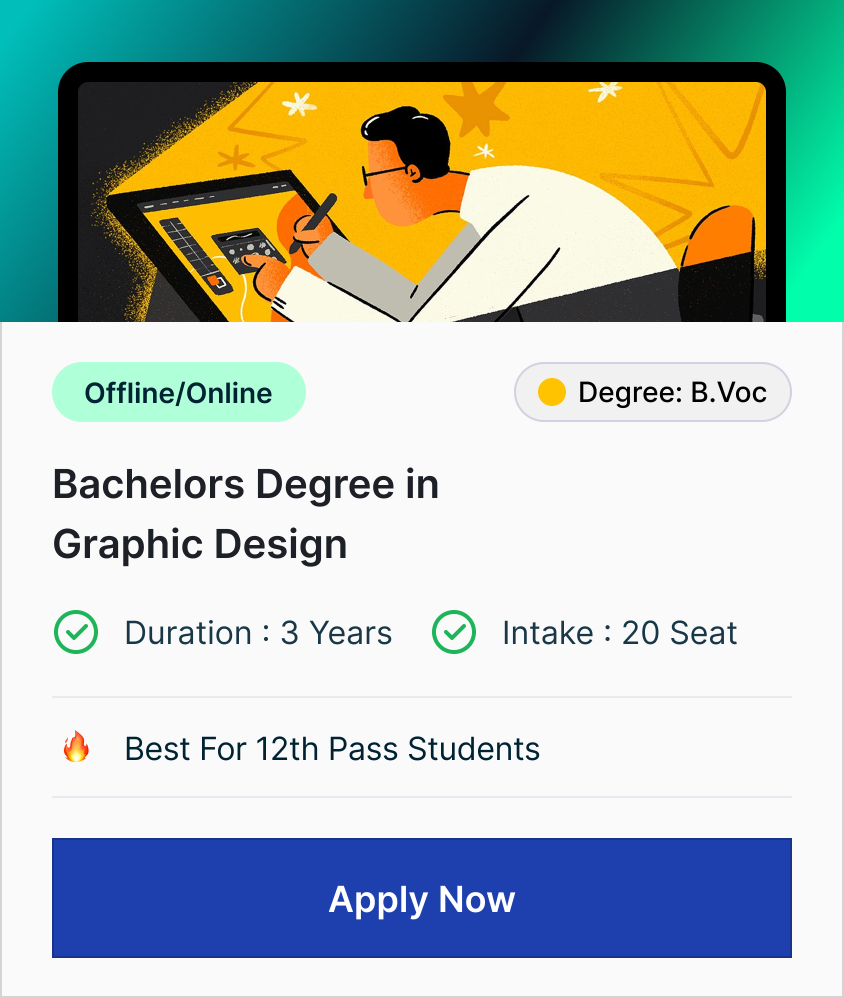Click the green checkmark beside Duration
Image resolution: width=844 pixels, height=998 pixels.
[x=75, y=633]
